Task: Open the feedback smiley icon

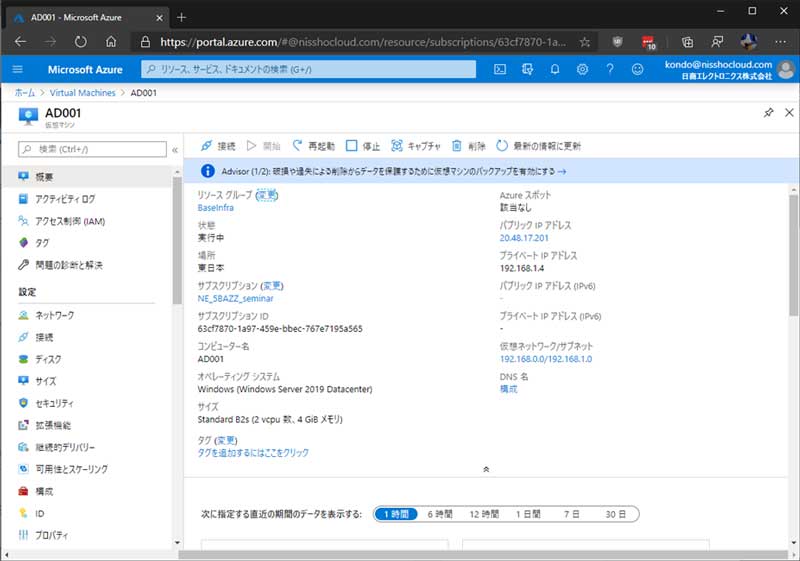Action: click(637, 69)
